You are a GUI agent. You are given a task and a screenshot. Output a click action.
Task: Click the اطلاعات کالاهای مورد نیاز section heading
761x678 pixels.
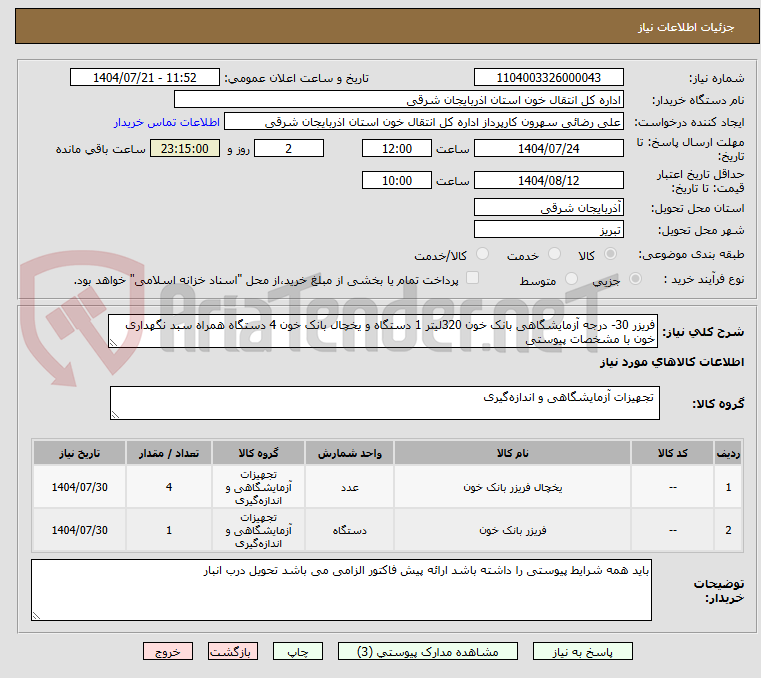click(x=672, y=363)
